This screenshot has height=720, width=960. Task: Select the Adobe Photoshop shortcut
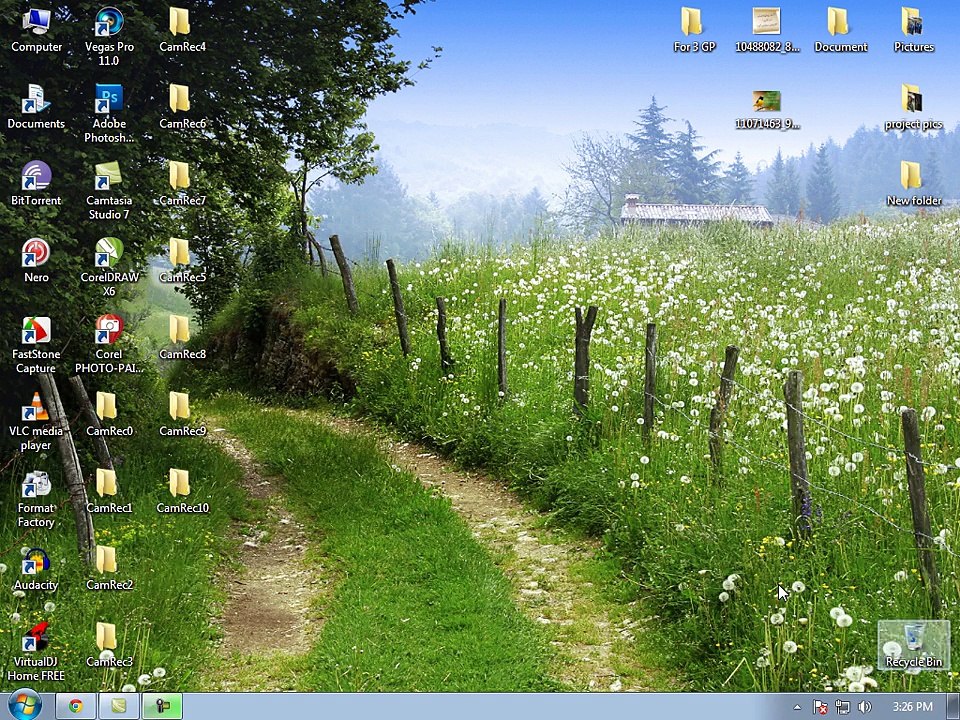point(109,114)
